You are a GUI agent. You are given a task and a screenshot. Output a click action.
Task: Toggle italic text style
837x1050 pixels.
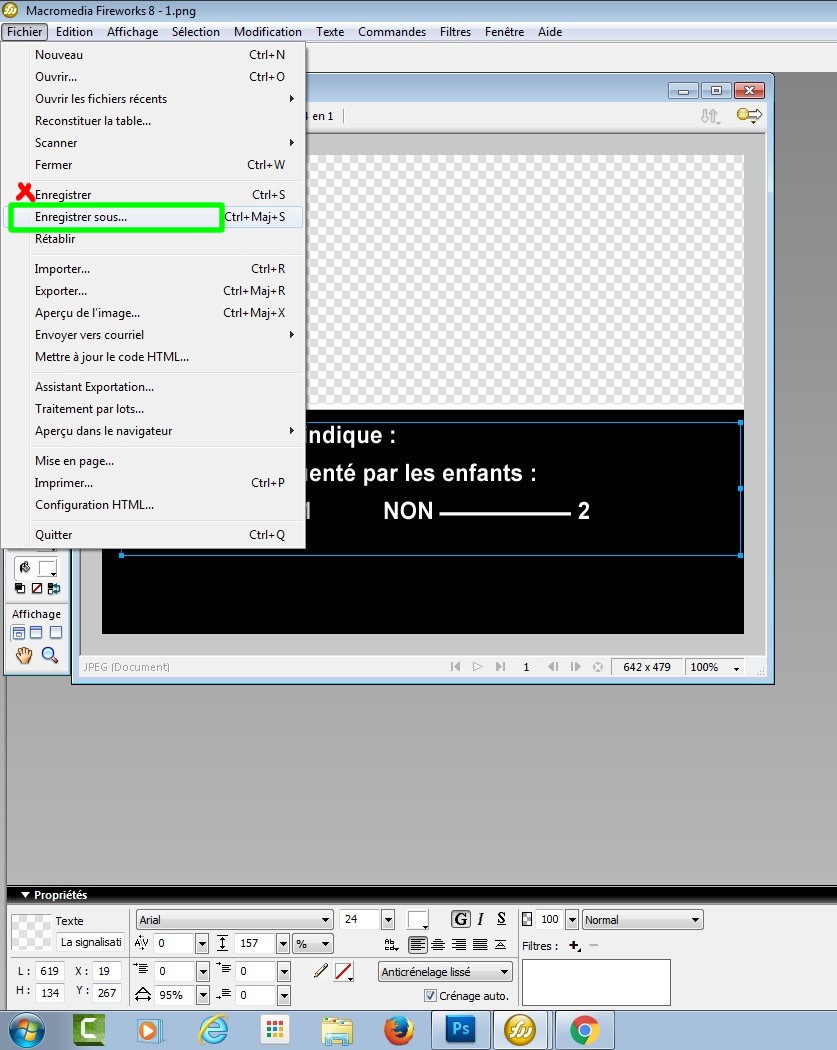pyautogui.click(x=481, y=919)
